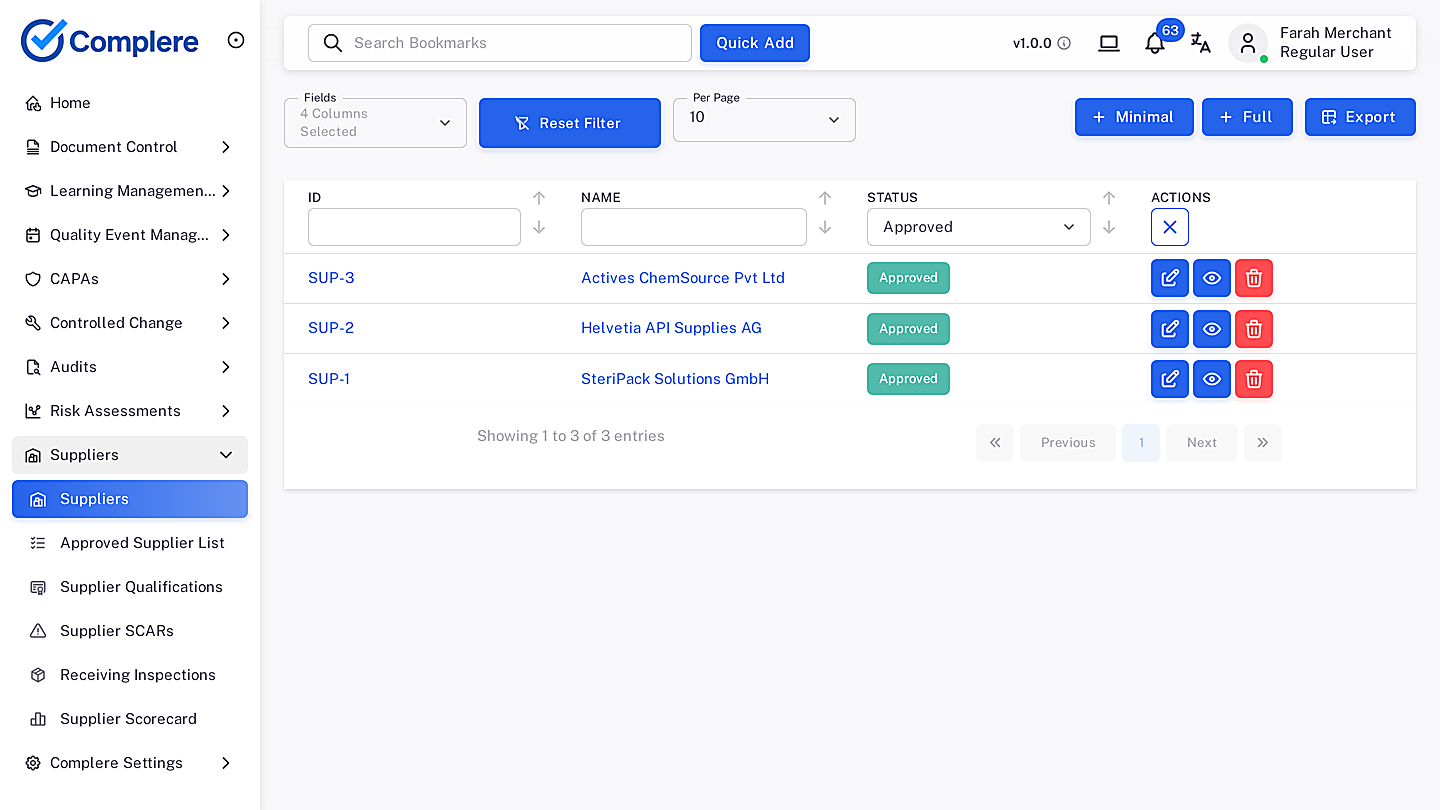Click the Reset Filter button
1440x810 pixels.
pyautogui.click(x=570, y=123)
